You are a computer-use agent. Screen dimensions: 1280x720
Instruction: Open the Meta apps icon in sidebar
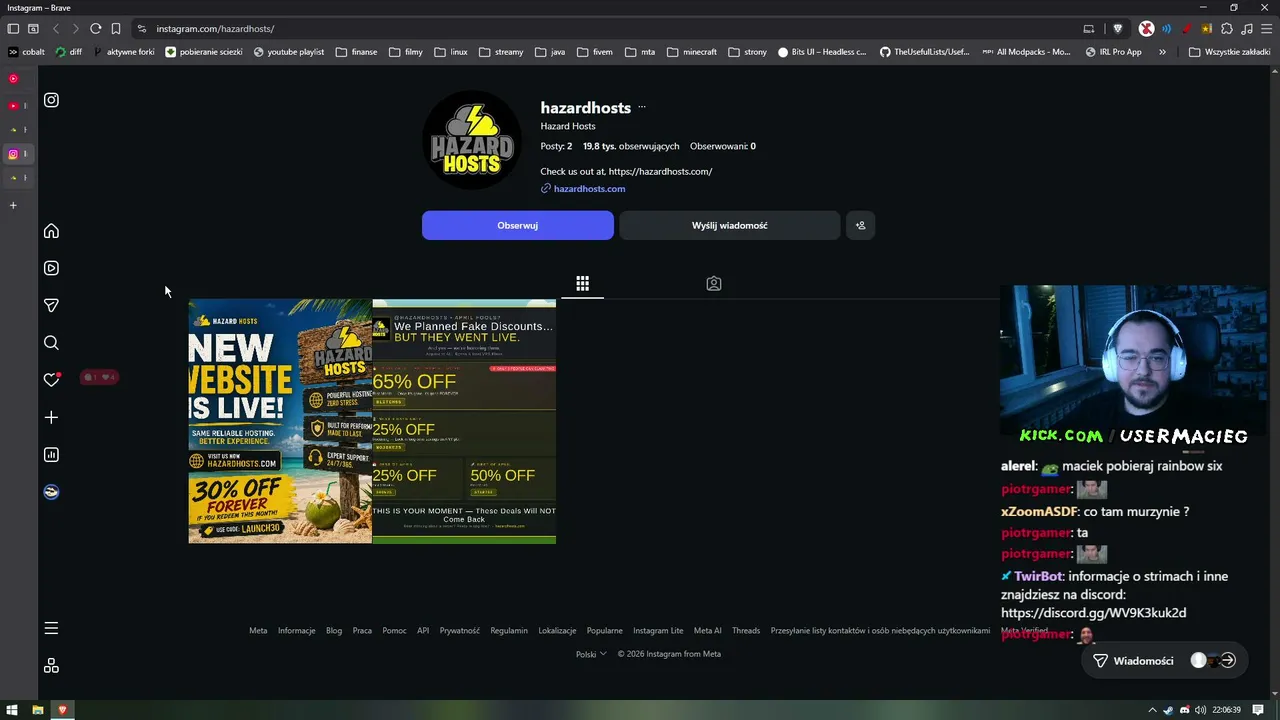51,666
